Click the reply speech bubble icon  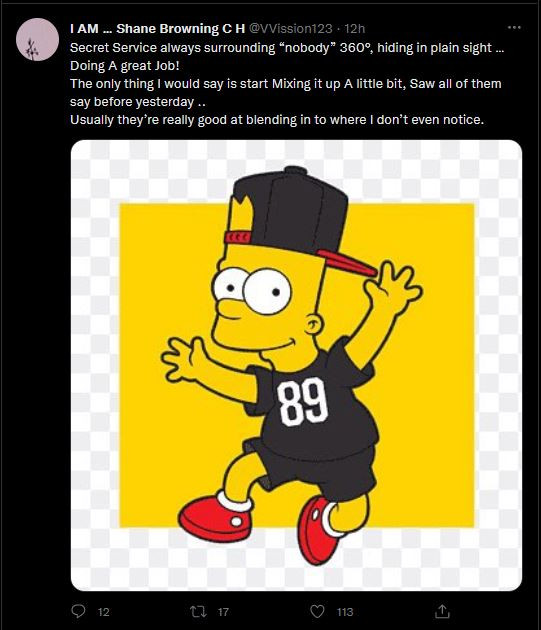pyautogui.click(x=78, y=611)
